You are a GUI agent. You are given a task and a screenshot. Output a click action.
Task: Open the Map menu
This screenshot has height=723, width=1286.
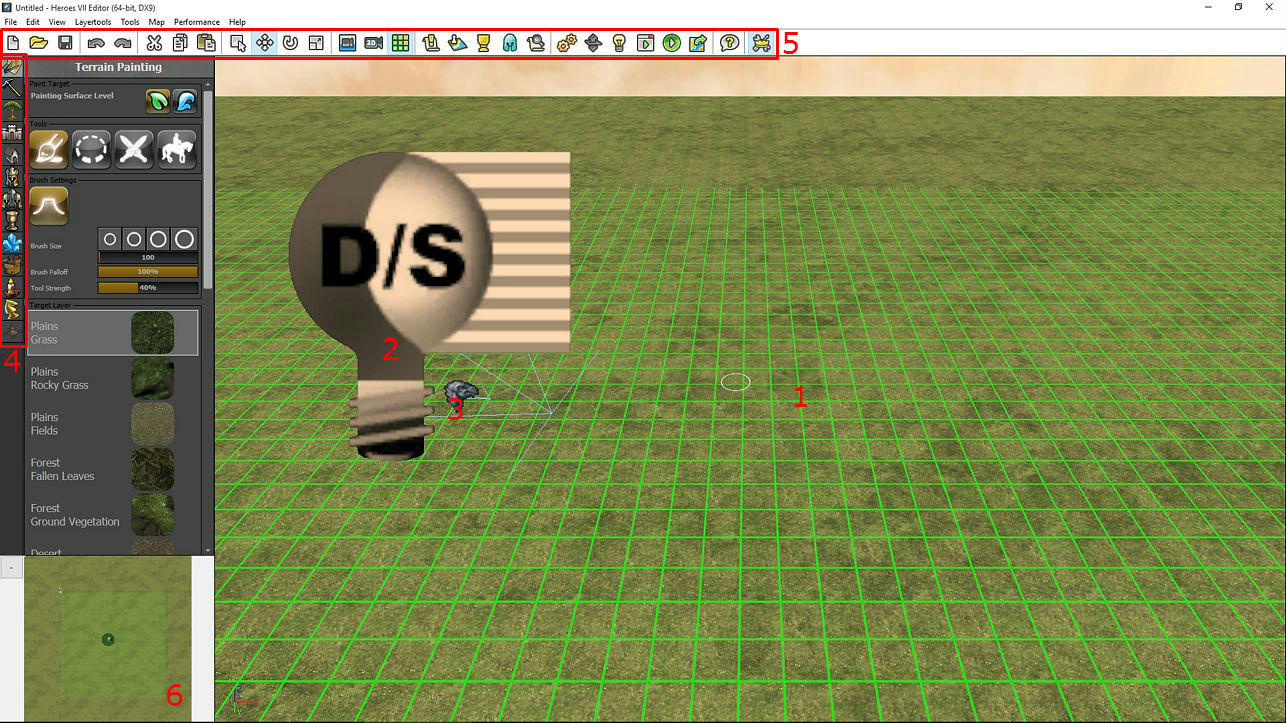point(157,21)
